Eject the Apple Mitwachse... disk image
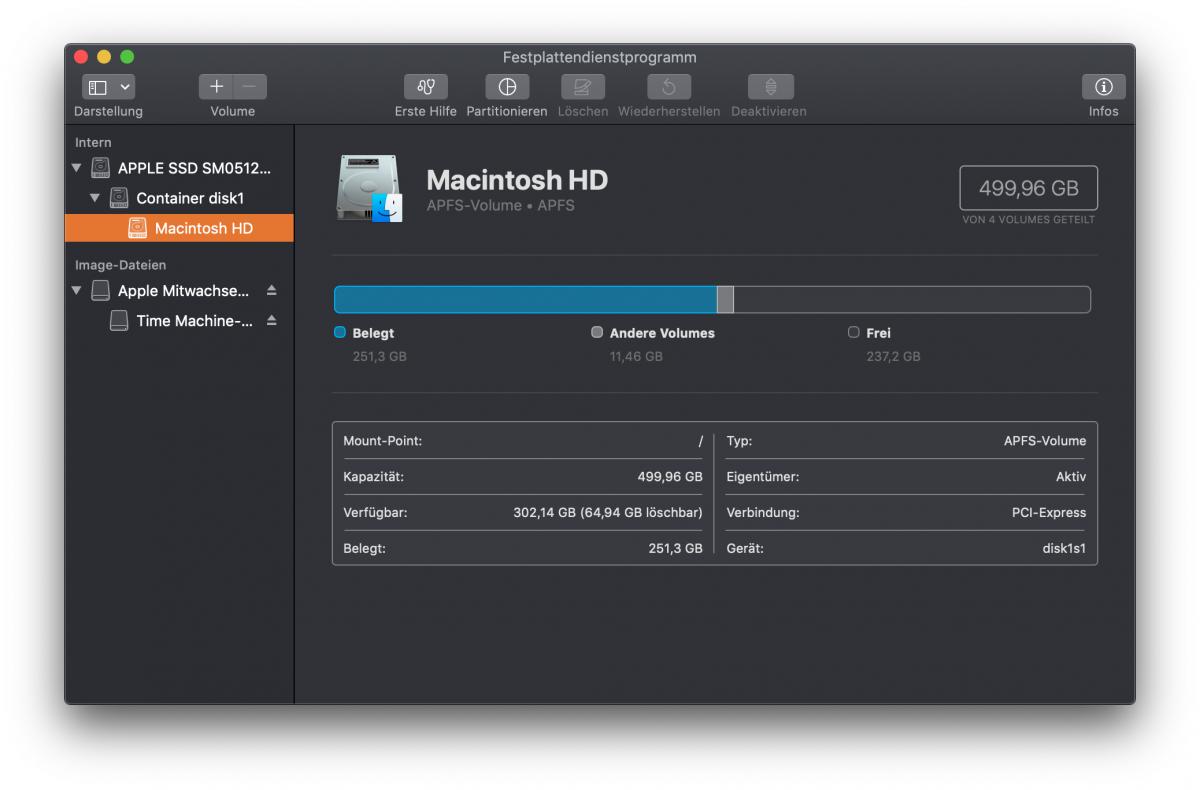This screenshot has width=1200, height=790. click(x=271, y=290)
